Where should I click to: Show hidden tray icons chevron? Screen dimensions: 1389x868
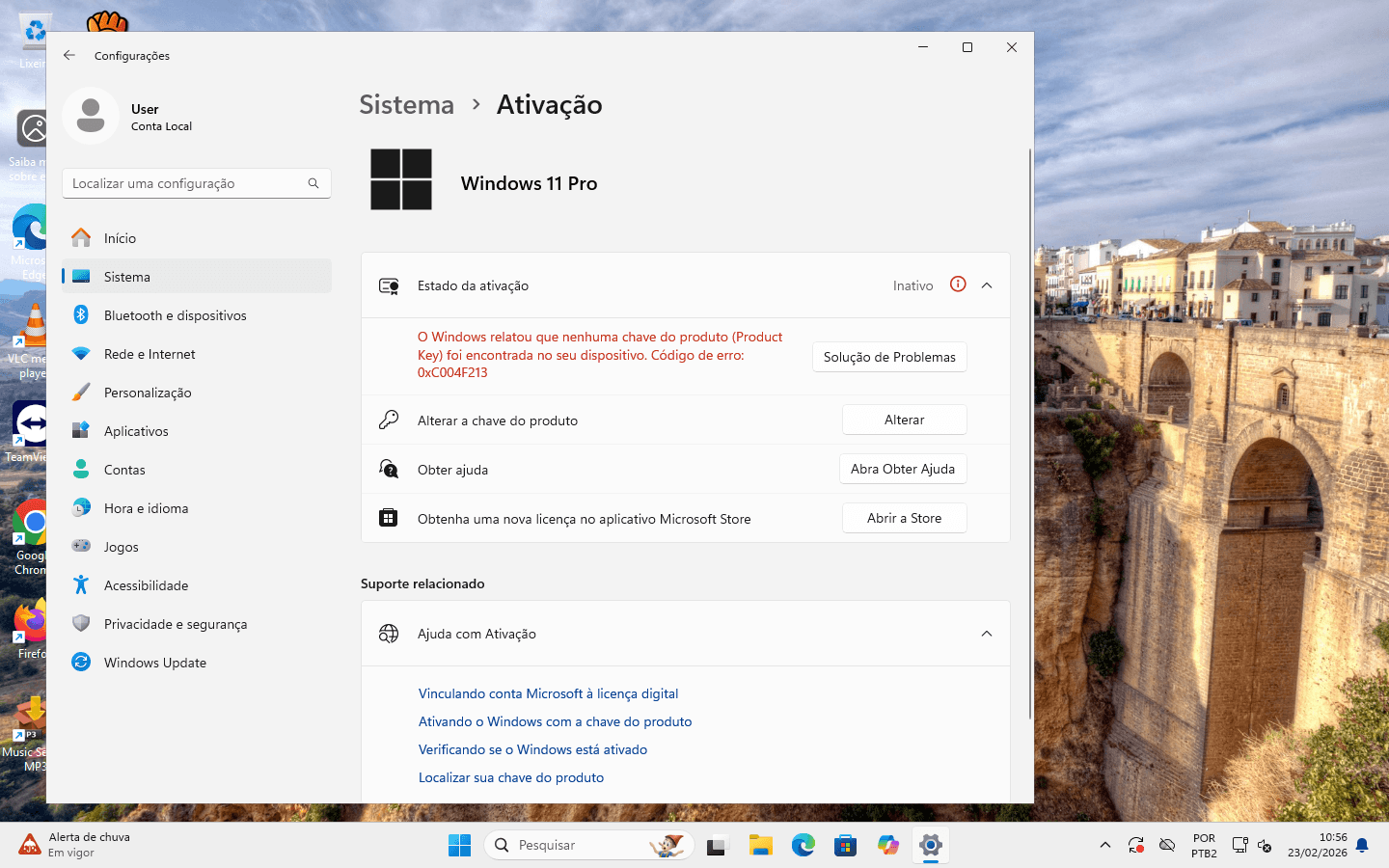click(1105, 846)
